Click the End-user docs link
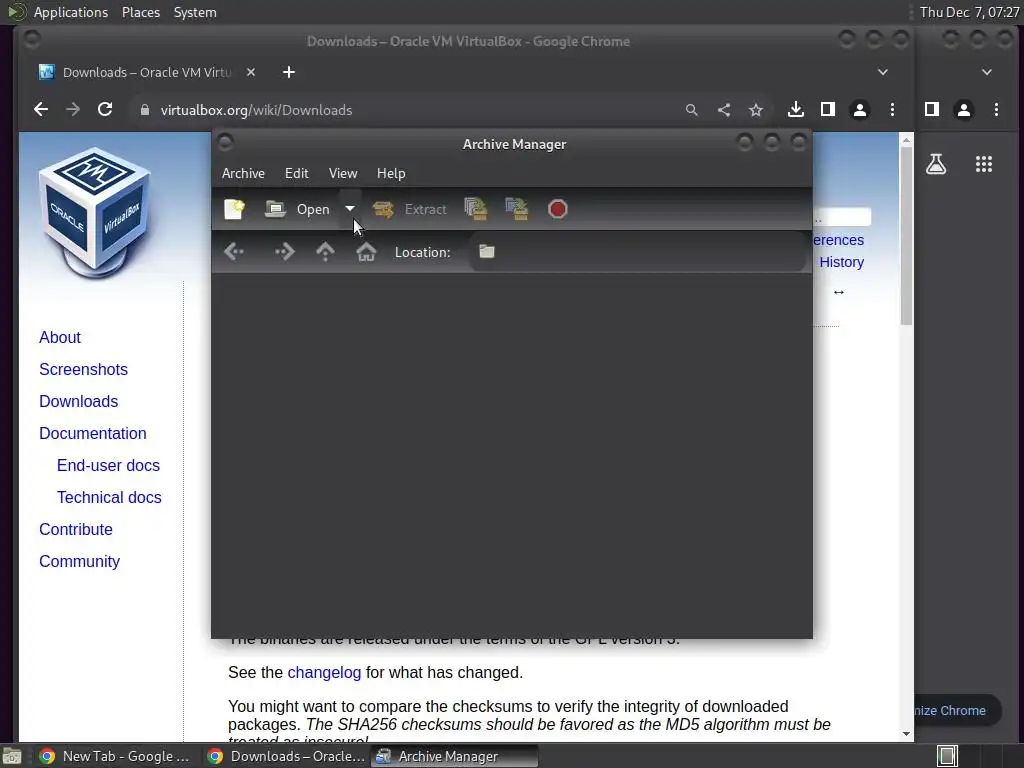 108,466
